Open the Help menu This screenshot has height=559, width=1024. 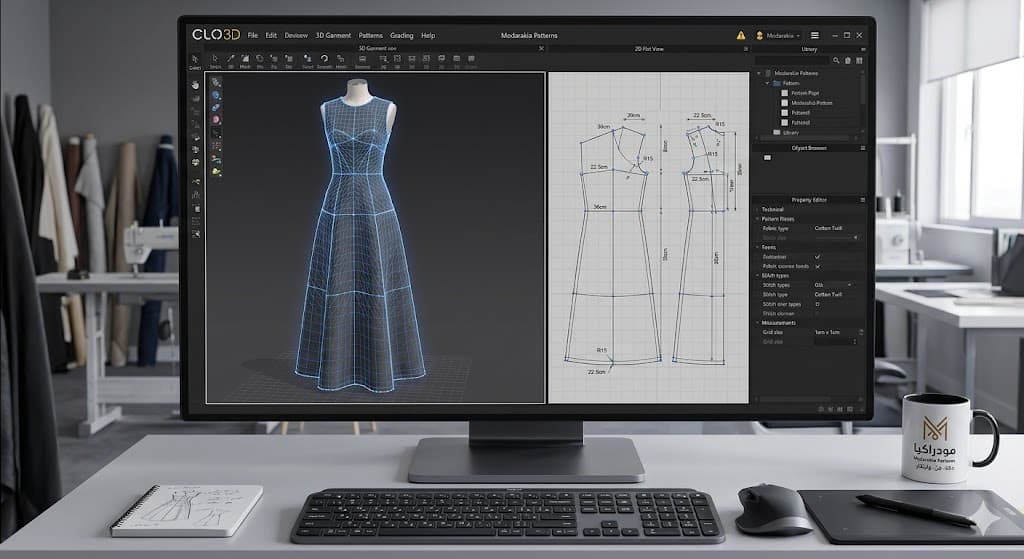pos(428,35)
